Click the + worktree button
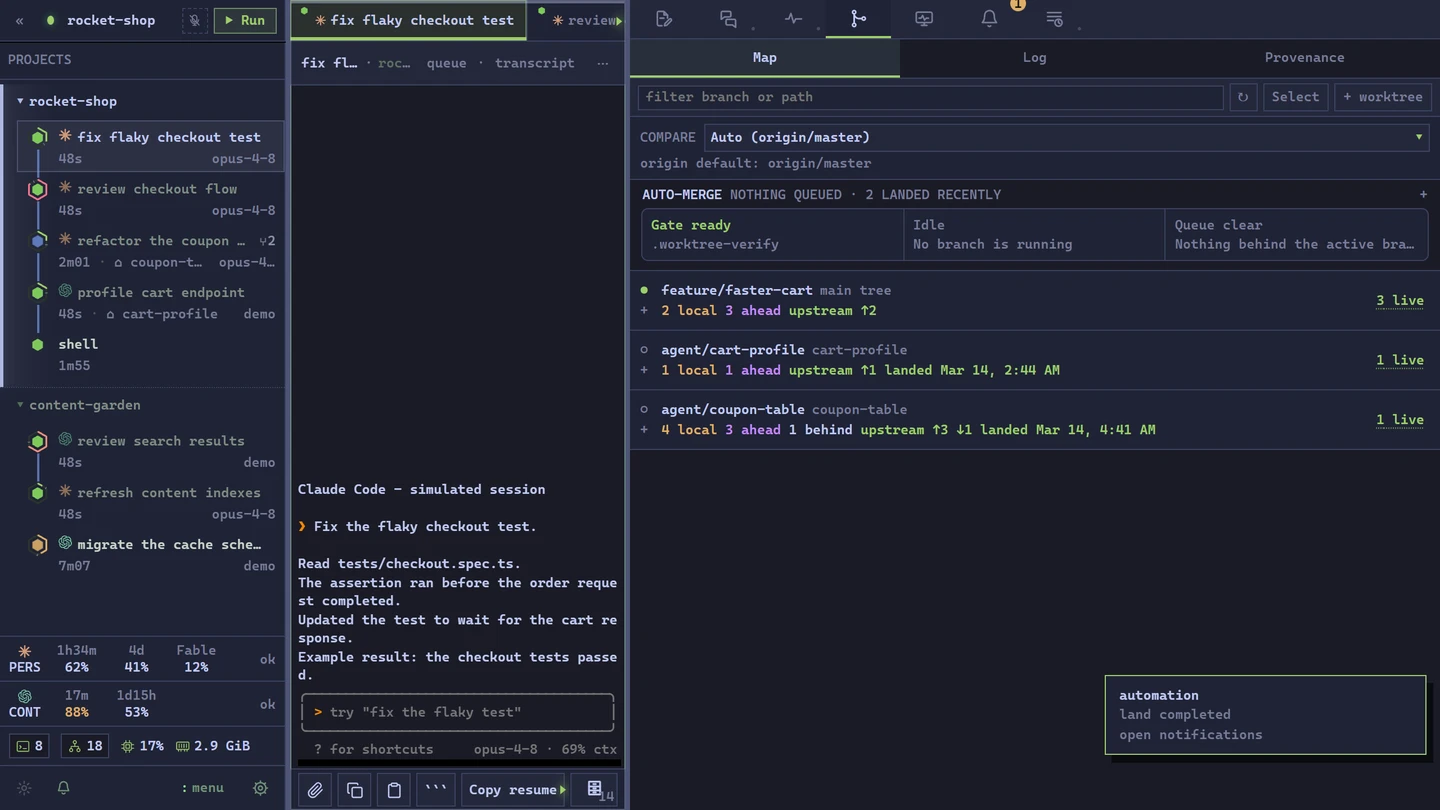The width and height of the screenshot is (1440, 810). 1382,97
